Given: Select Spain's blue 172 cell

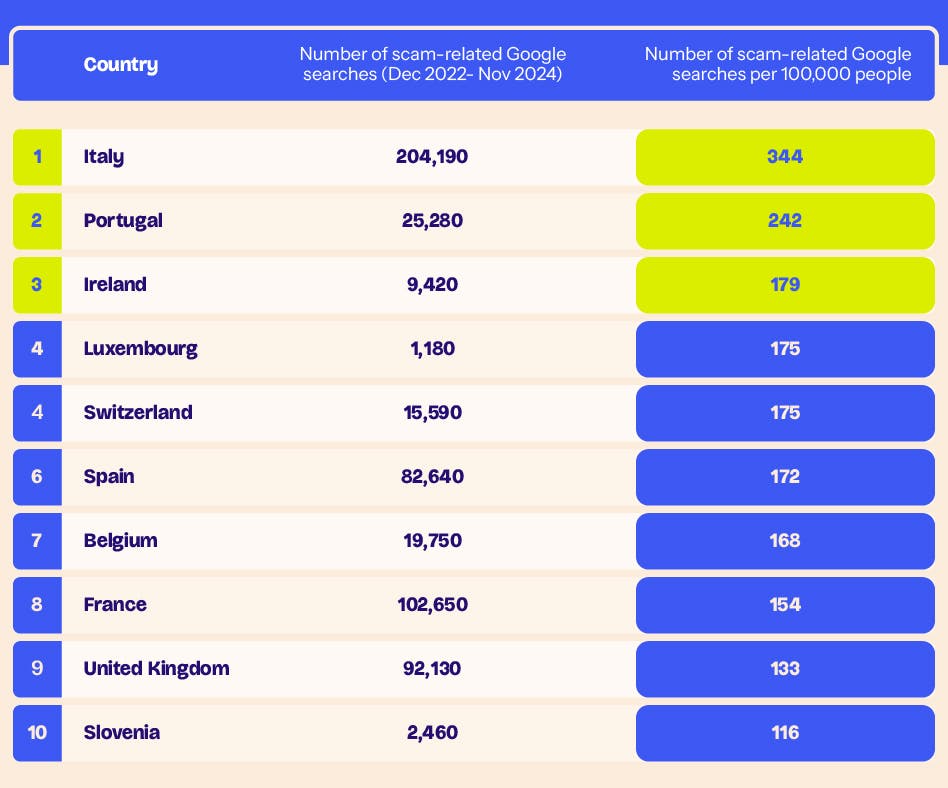Looking at the screenshot, I should tap(785, 477).
